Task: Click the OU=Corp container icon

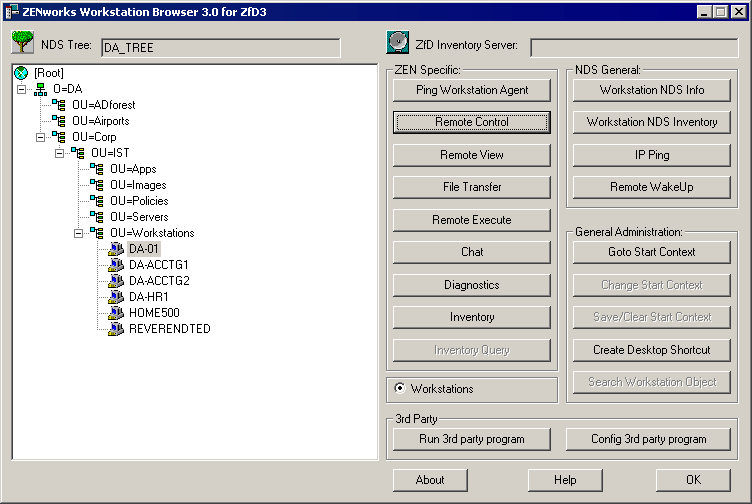Action: [x=59, y=137]
